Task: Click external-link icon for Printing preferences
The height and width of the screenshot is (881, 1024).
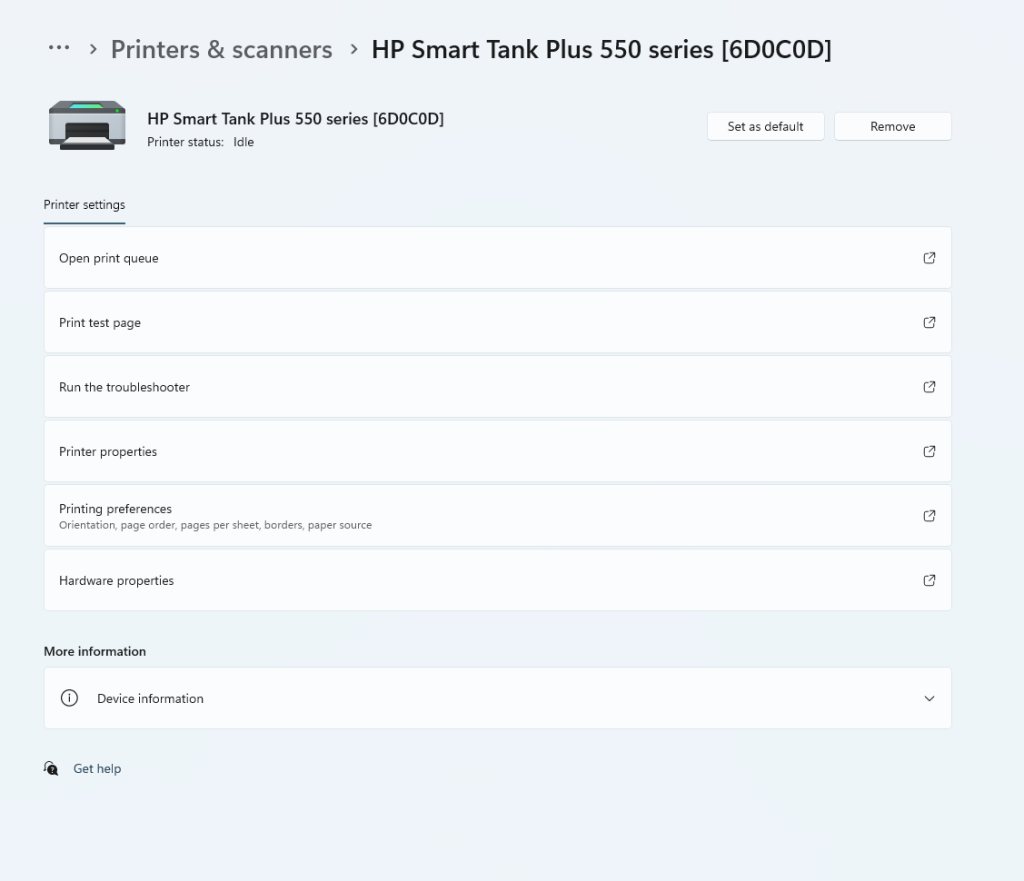Action: tap(929, 516)
